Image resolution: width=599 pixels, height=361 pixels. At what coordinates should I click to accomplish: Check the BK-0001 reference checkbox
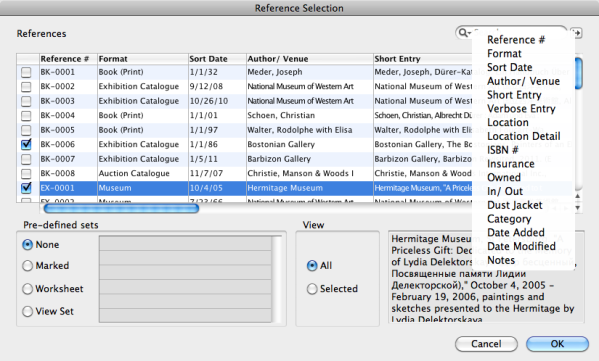(x=26, y=72)
